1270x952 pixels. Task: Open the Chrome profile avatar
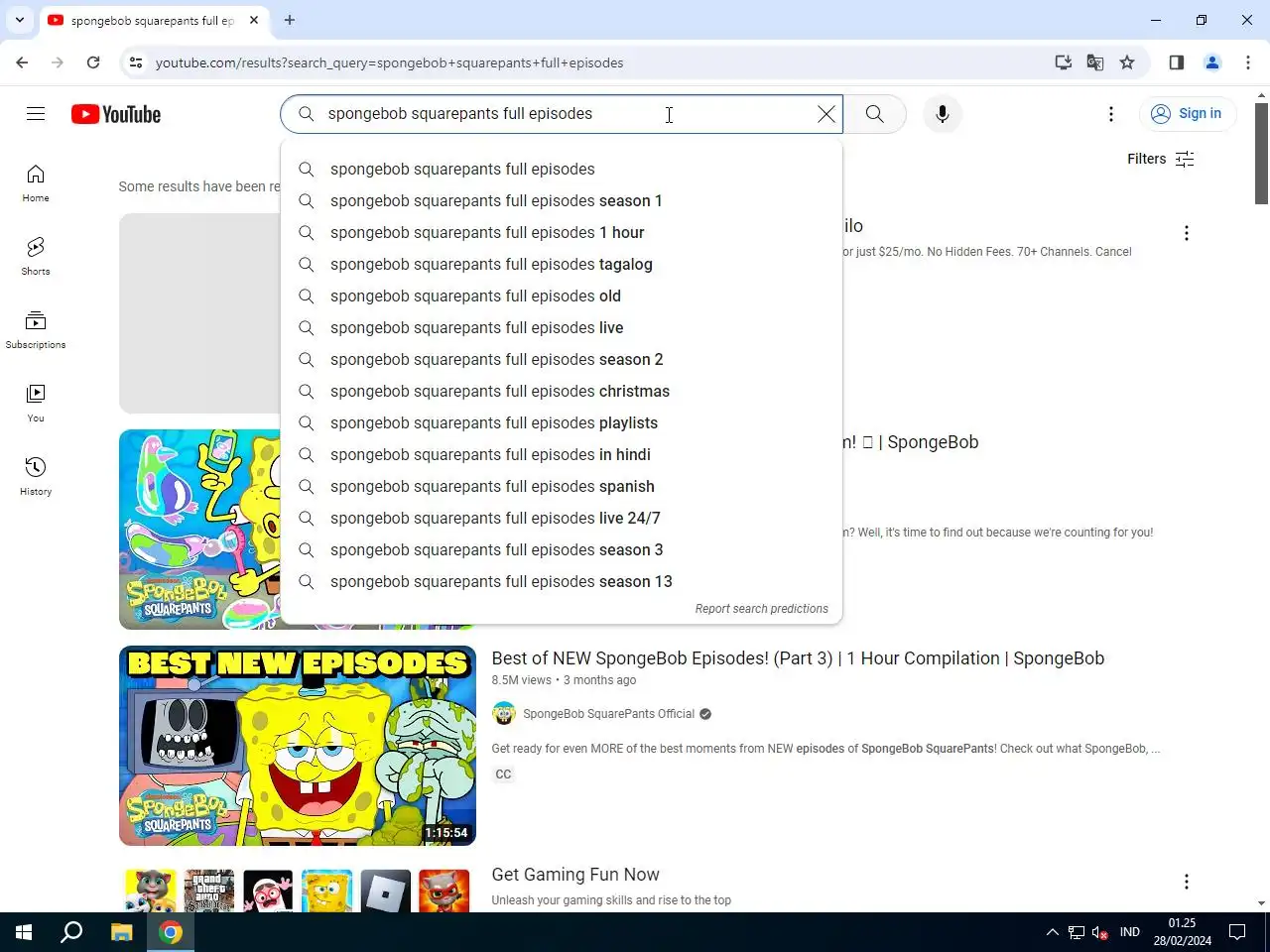click(x=1212, y=62)
